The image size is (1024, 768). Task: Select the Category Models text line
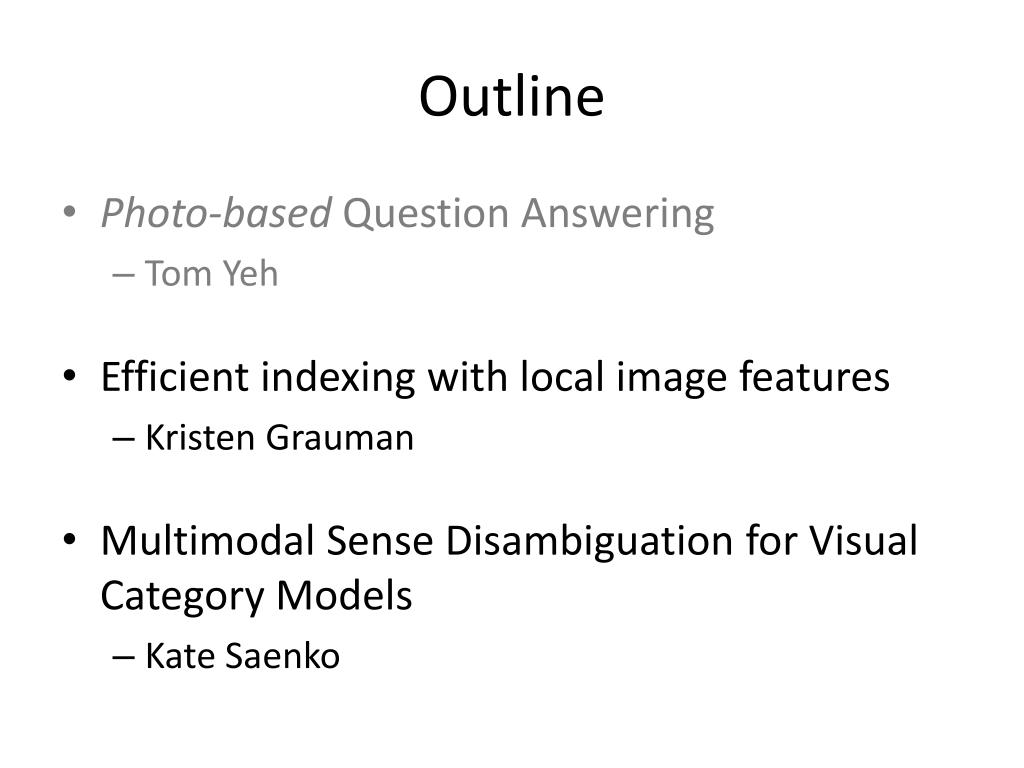[256, 597]
